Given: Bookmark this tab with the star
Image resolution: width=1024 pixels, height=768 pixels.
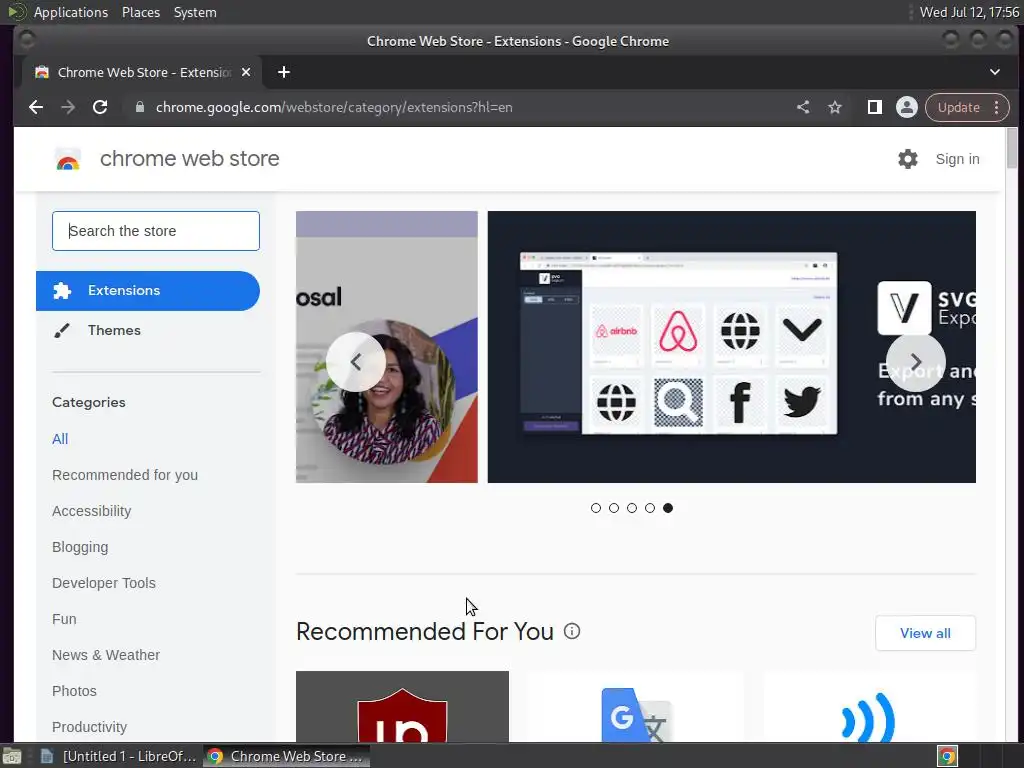Looking at the screenshot, I should coord(835,107).
